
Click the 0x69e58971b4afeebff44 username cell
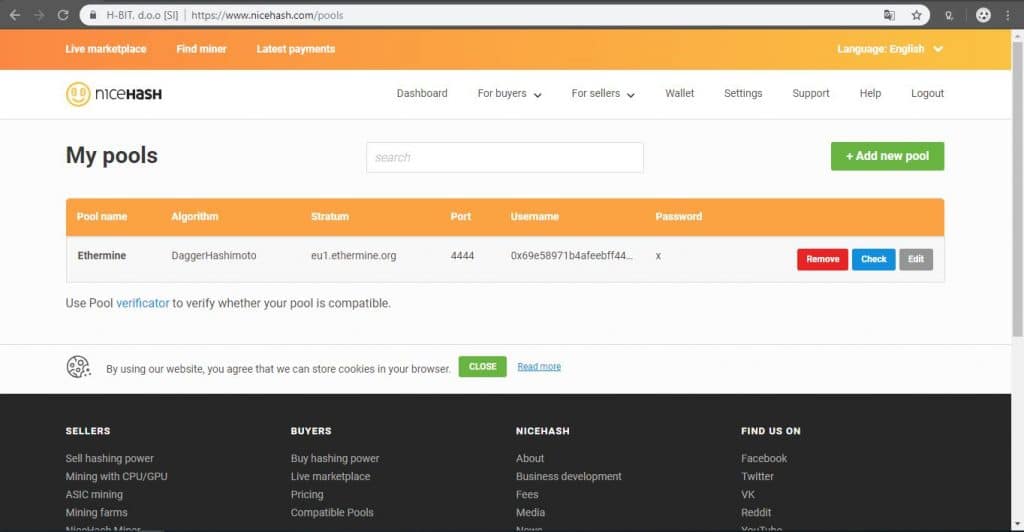click(571, 256)
